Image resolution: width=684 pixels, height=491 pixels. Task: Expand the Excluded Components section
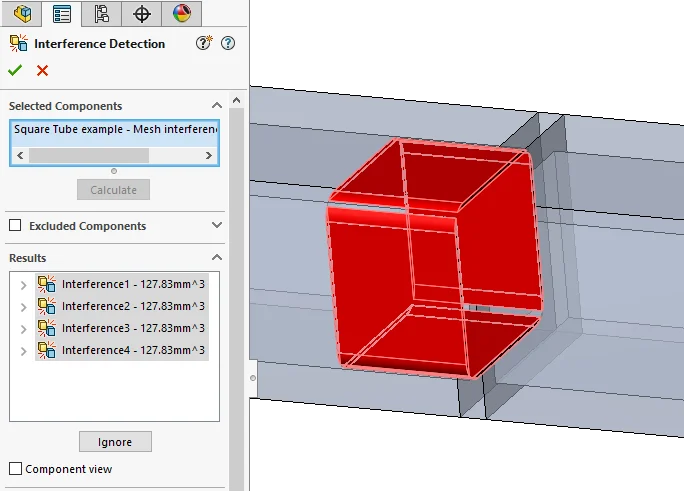[217, 226]
